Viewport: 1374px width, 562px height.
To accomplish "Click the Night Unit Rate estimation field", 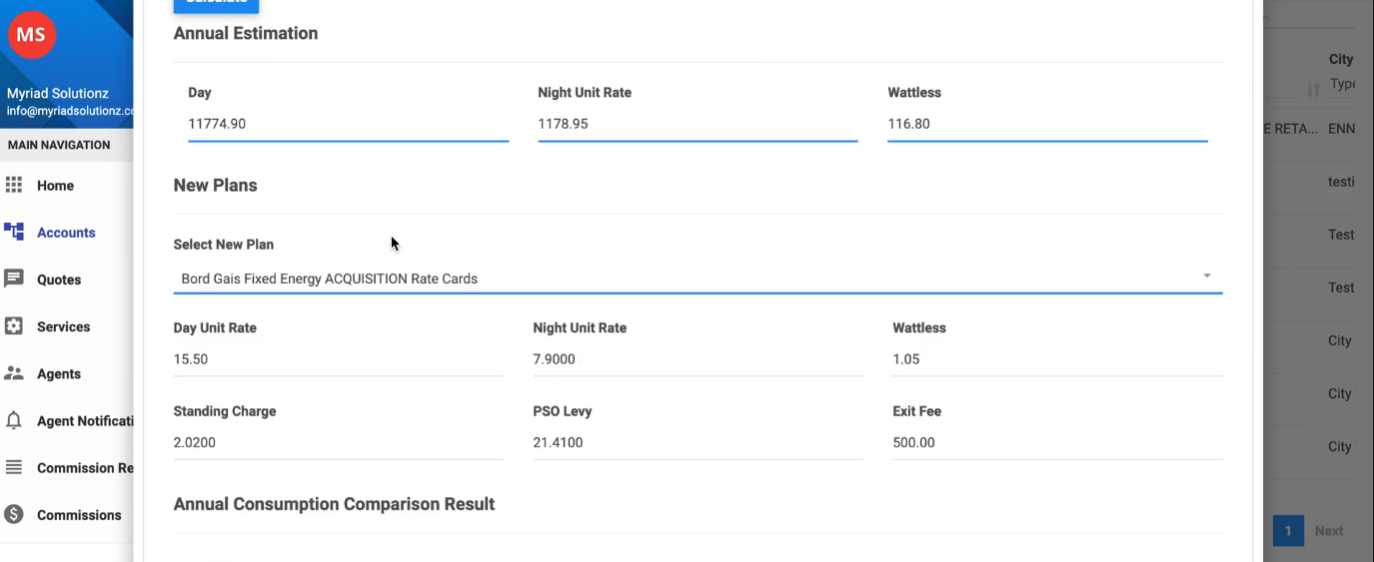I will point(697,124).
